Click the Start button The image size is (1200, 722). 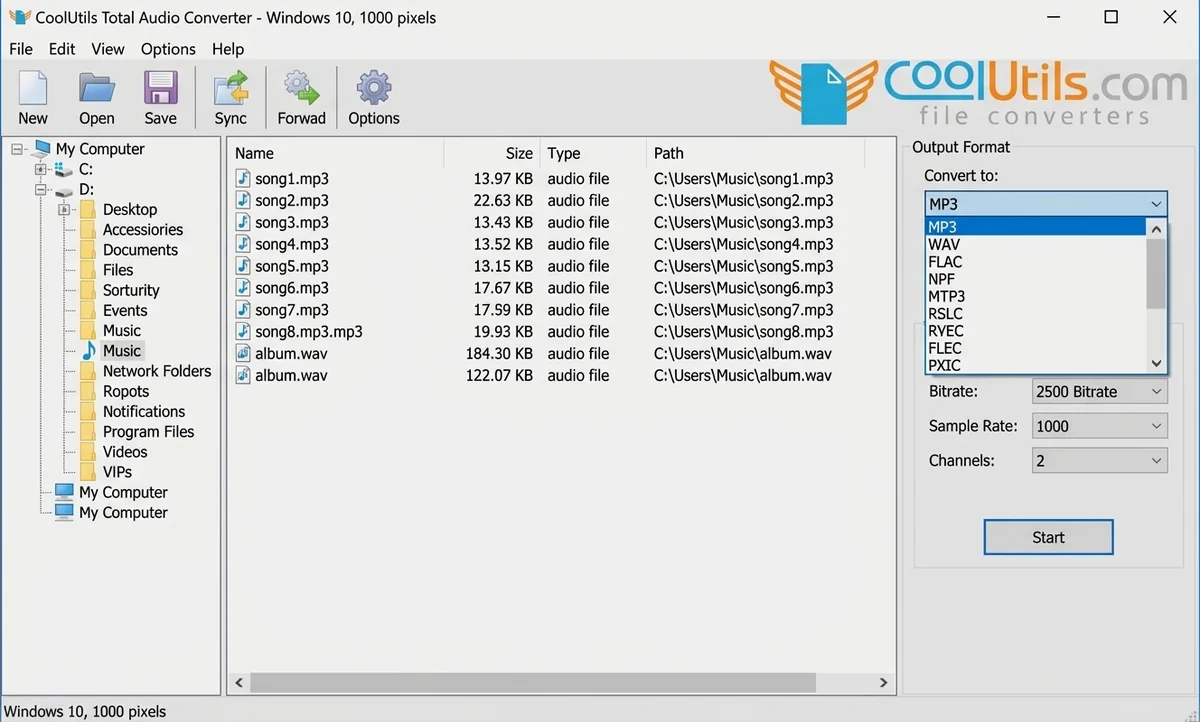coord(1048,537)
